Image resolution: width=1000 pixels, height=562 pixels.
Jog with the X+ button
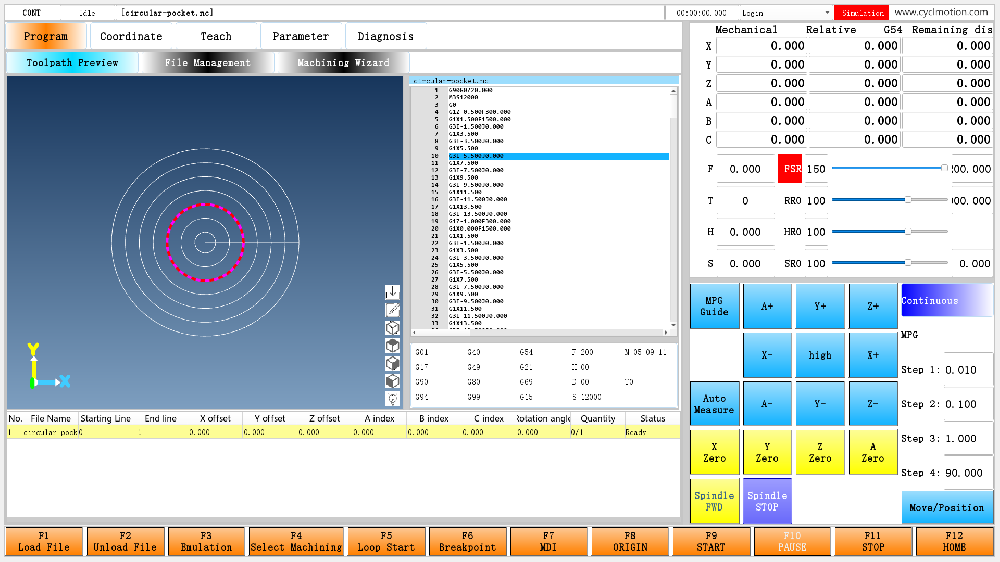tap(873, 355)
